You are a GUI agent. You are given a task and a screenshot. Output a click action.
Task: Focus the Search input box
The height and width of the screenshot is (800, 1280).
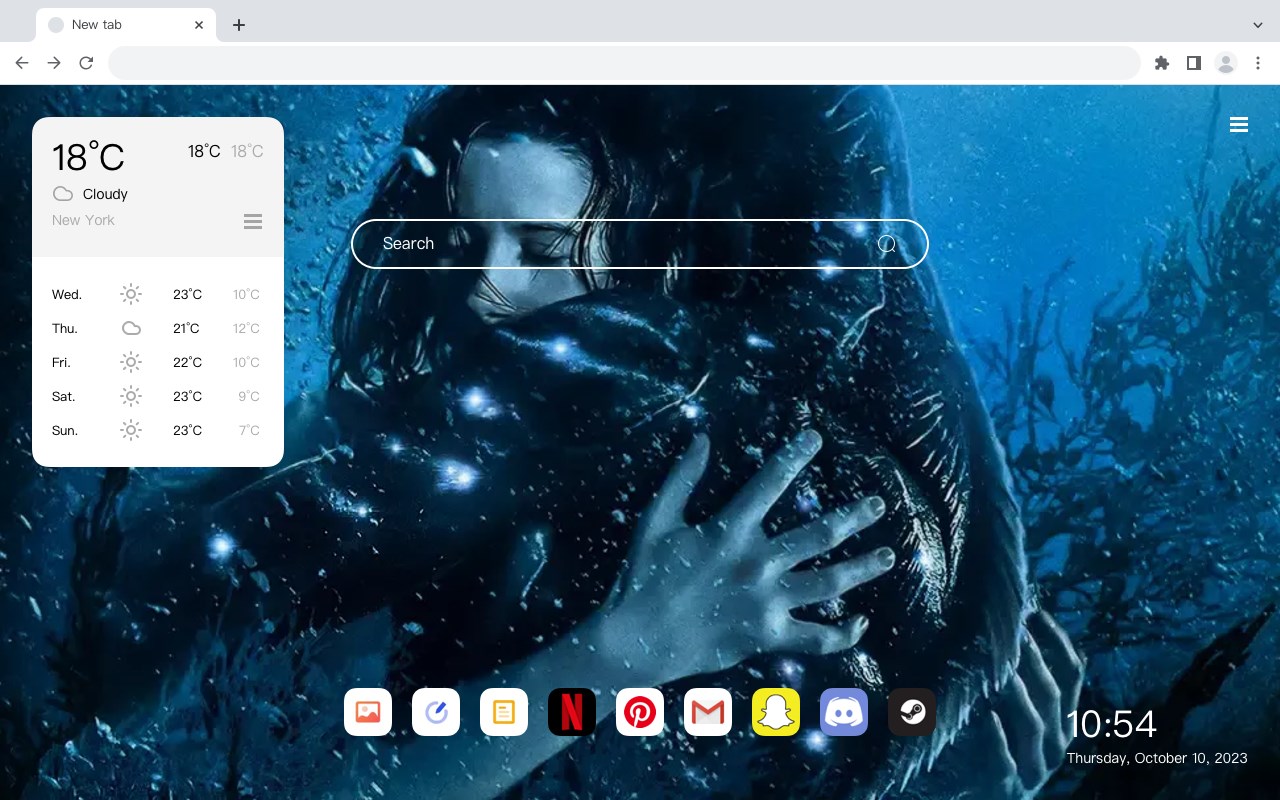pyautogui.click(x=640, y=244)
